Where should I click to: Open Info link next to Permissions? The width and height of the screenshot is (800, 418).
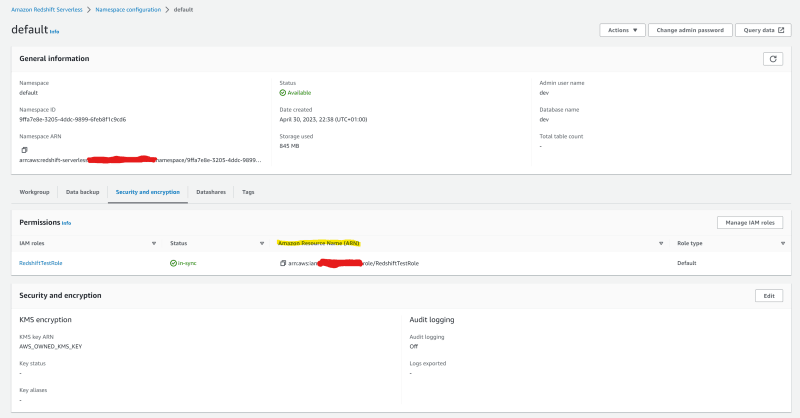(x=66, y=223)
